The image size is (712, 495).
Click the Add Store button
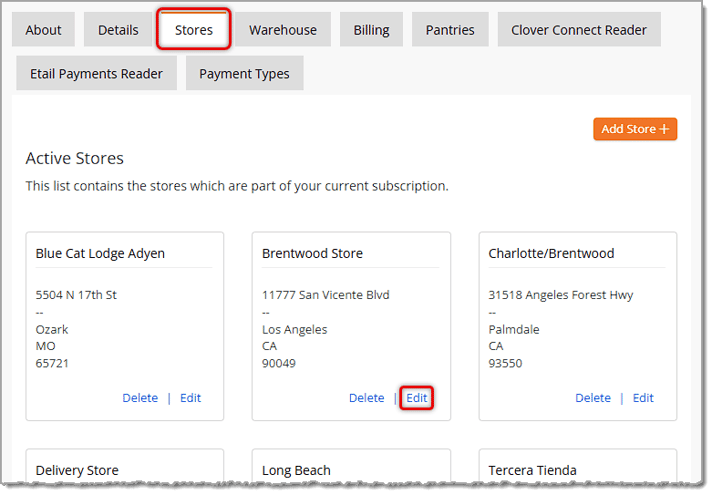(635, 129)
